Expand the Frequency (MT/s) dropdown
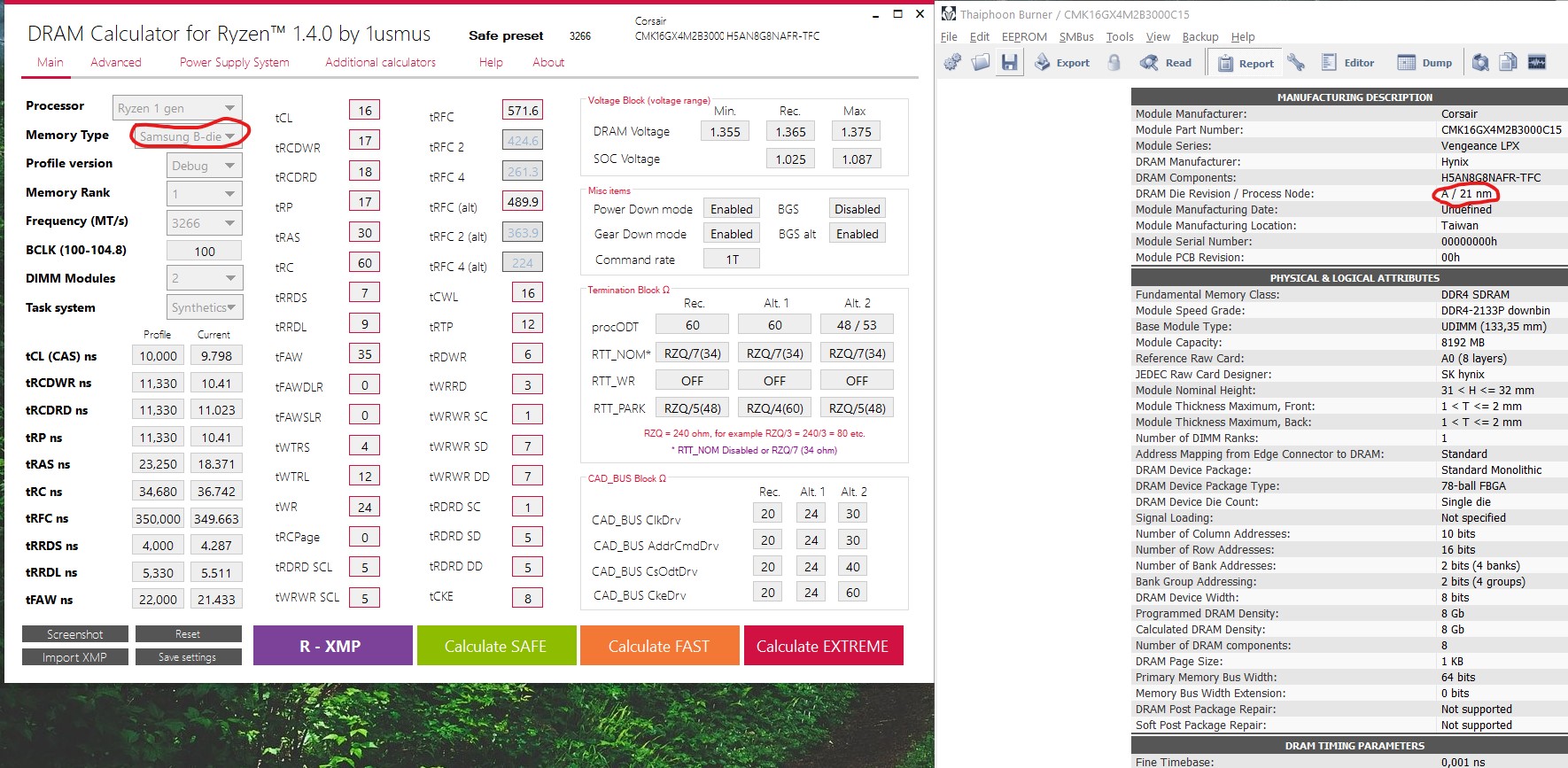Image resolution: width=1568 pixels, height=768 pixels. click(205, 222)
